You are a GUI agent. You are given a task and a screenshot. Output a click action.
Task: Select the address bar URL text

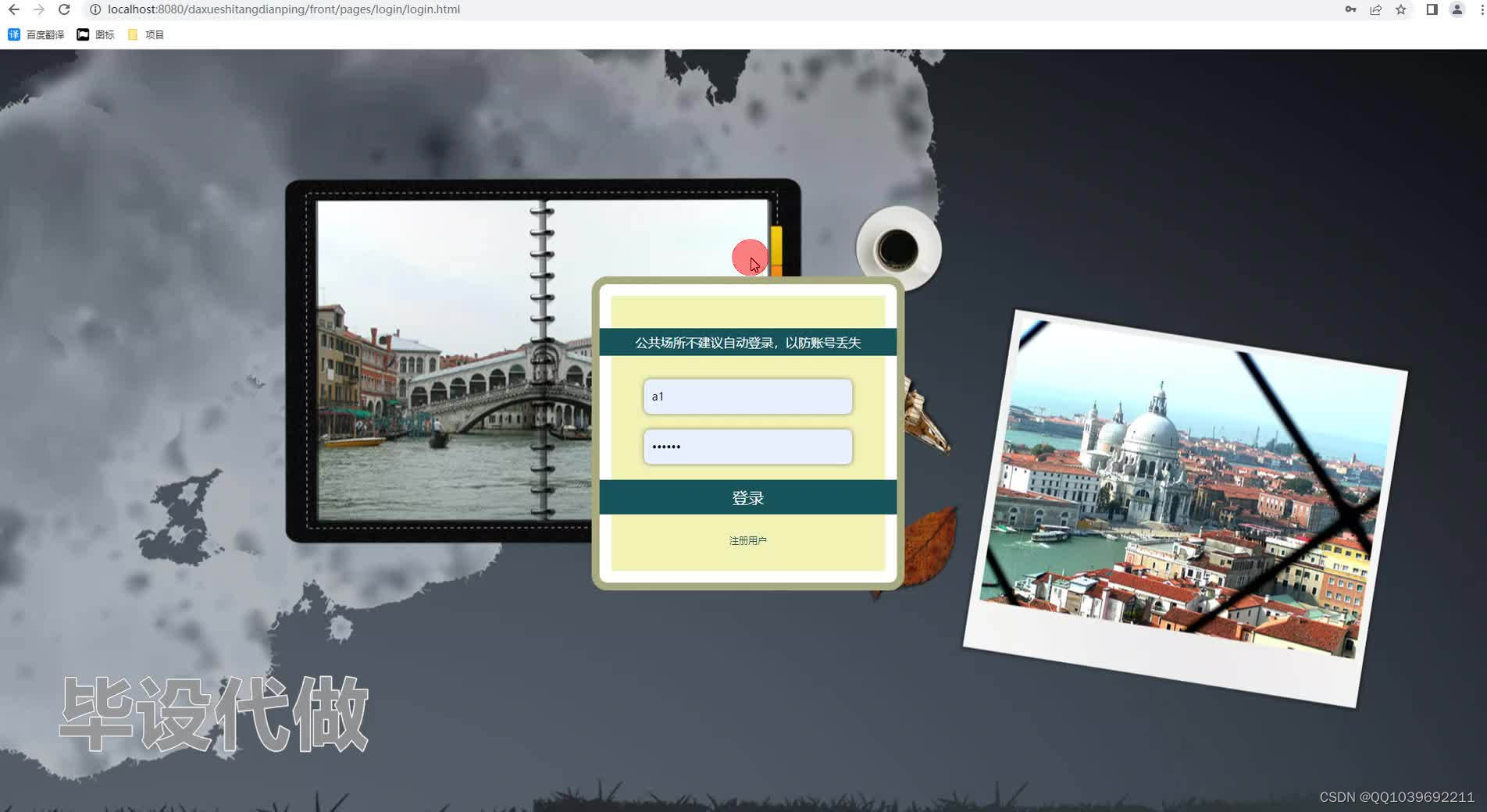tap(283, 9)
